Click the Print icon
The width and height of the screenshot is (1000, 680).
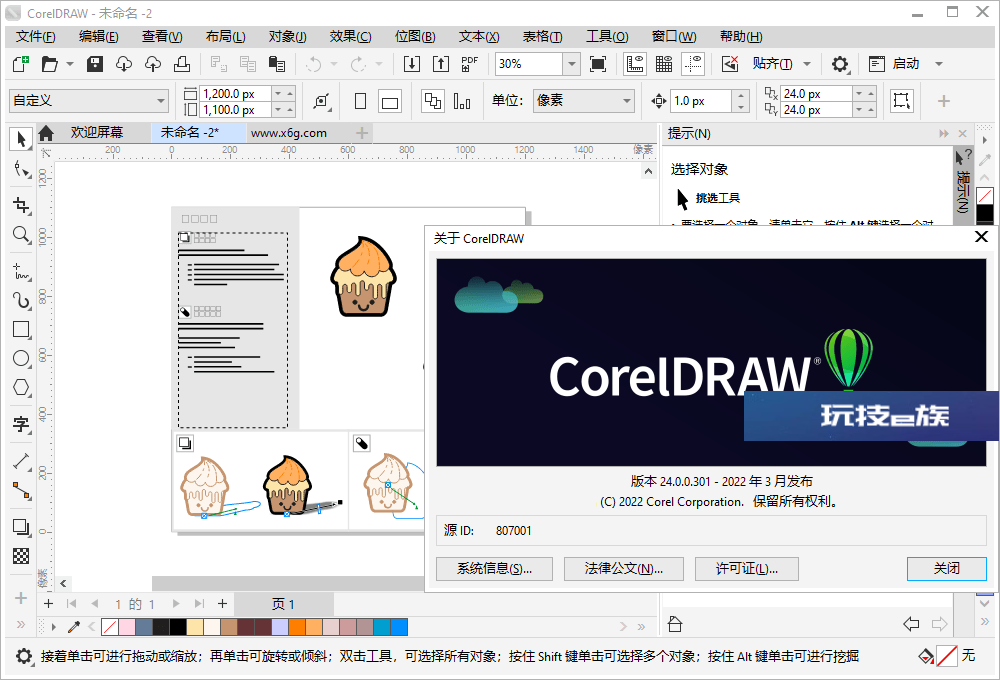pyautogui.click(x=182, y=64)
